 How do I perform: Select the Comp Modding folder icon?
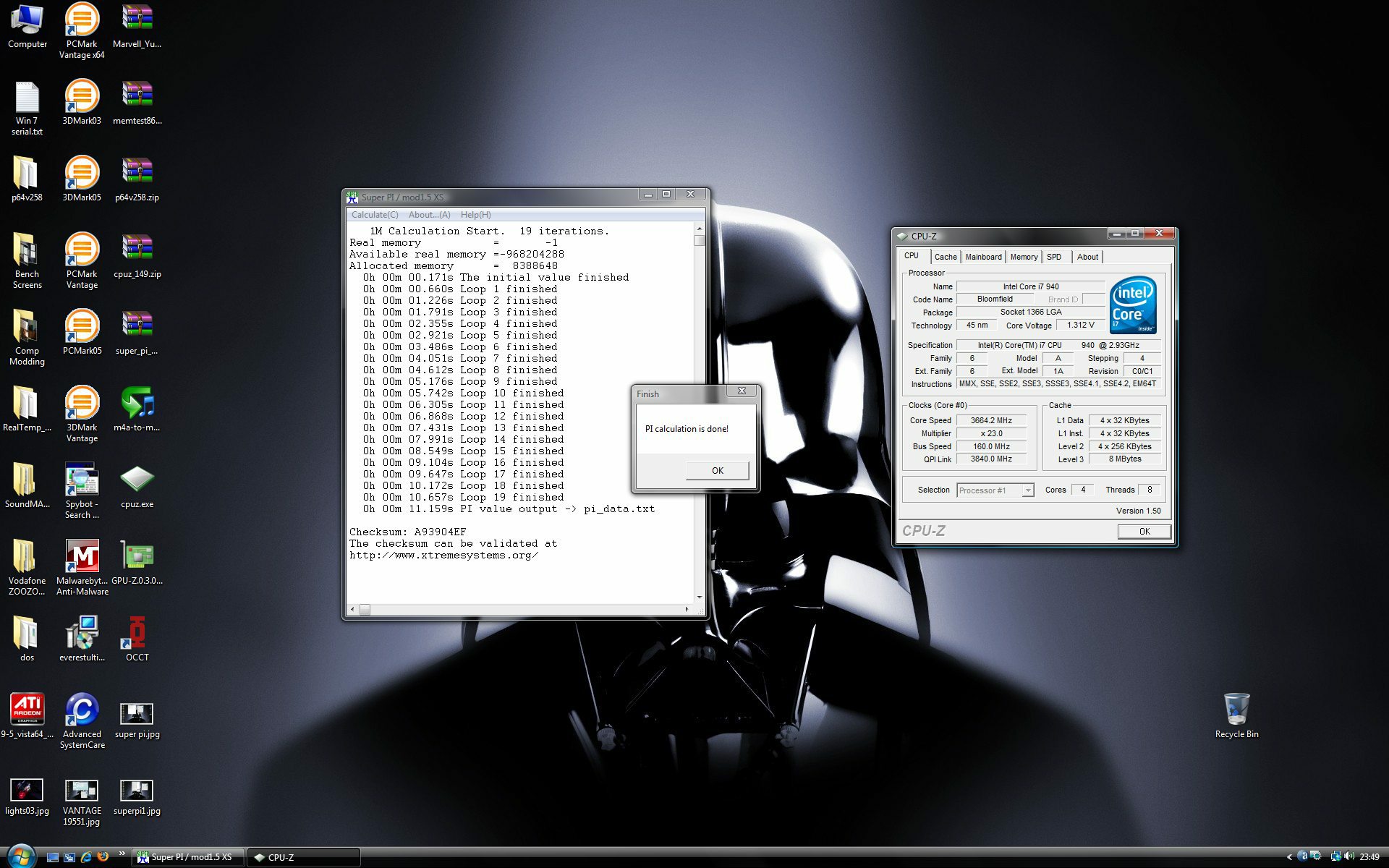(27, 337)
